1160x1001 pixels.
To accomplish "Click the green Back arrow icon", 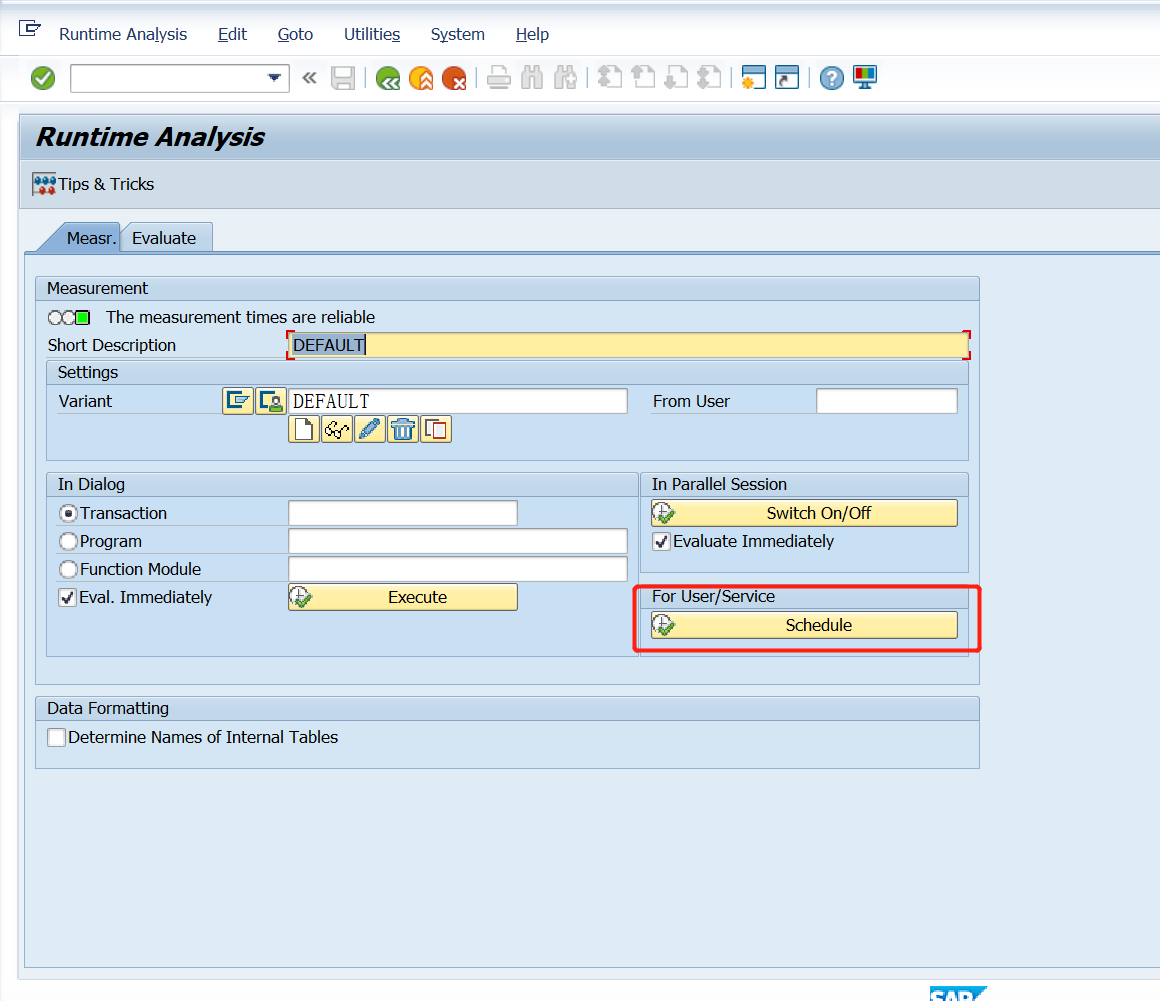I will pyautogui.click(x=388, y=77).
